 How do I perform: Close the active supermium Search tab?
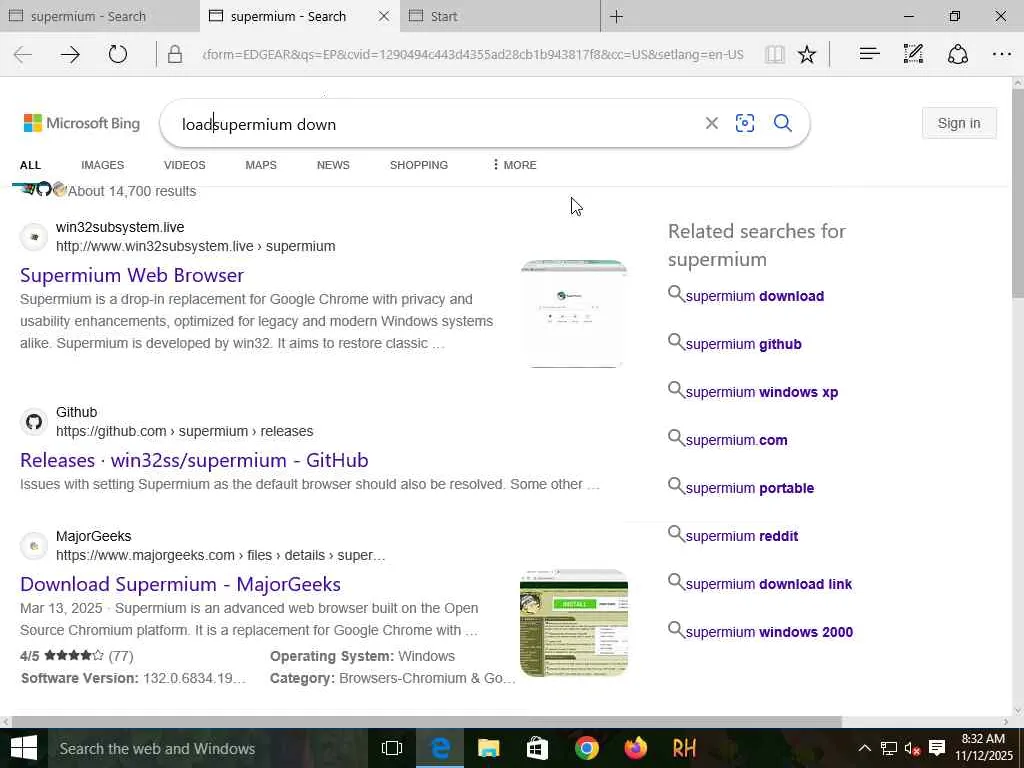(x=384, y=16)
